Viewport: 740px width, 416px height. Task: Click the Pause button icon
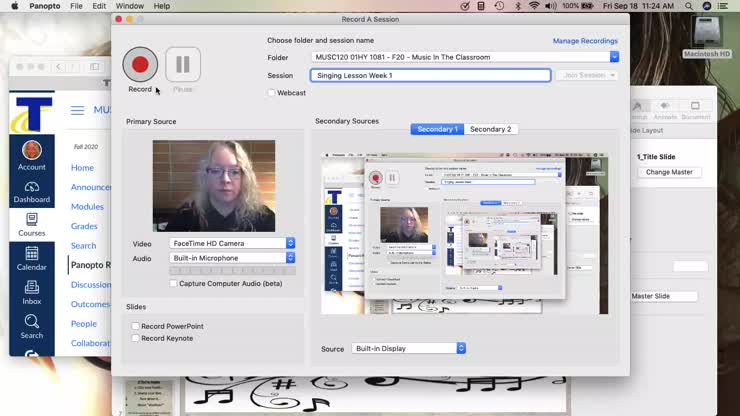(x=183, y=65)
